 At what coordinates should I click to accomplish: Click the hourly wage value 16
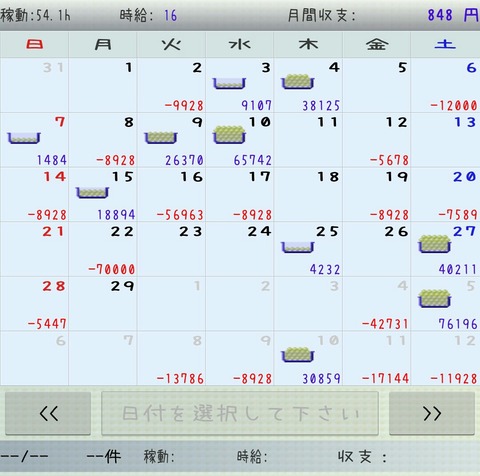tap(170, 15)
